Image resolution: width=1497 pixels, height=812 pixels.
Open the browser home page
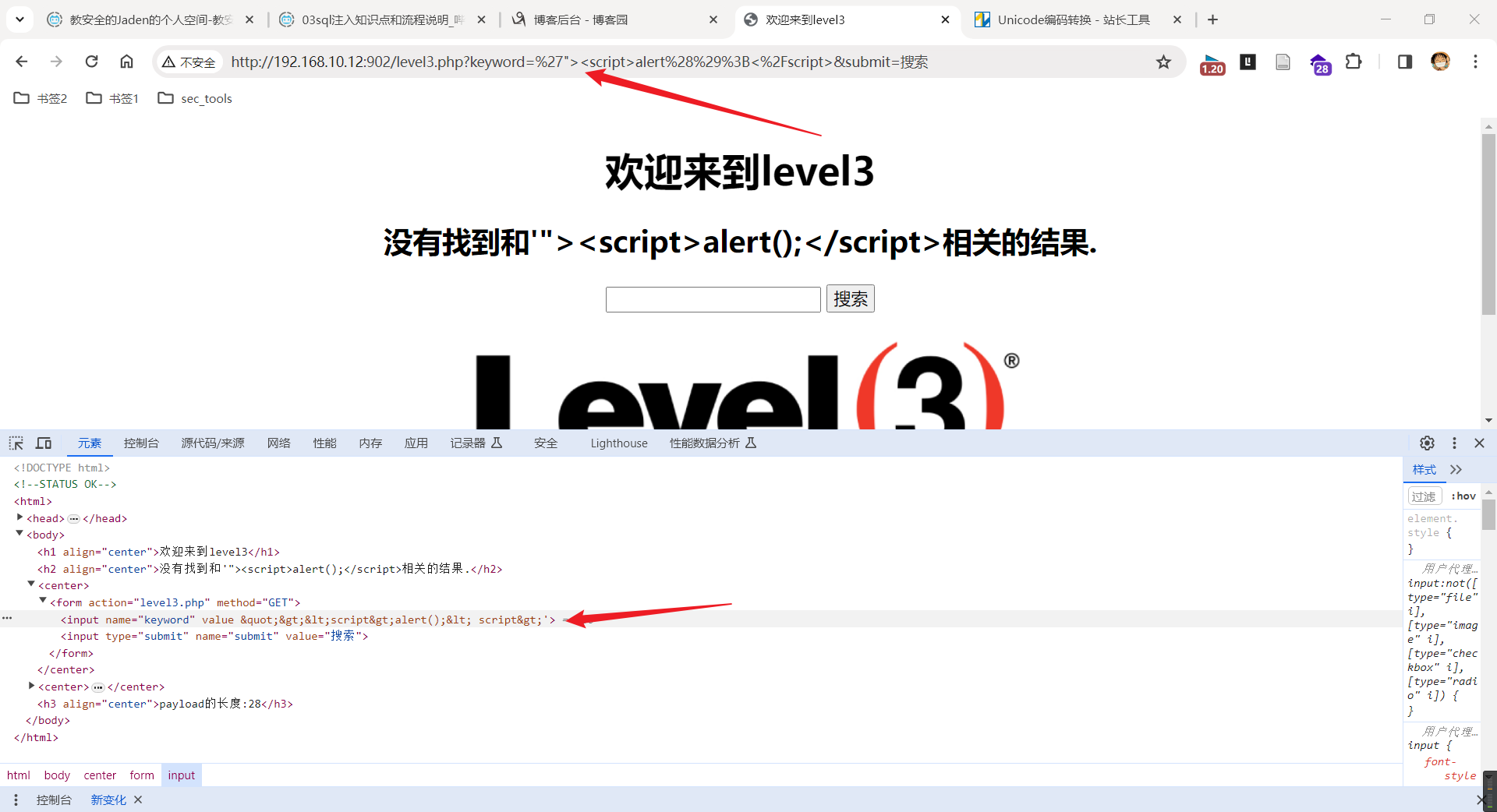(x=126, y=62)
